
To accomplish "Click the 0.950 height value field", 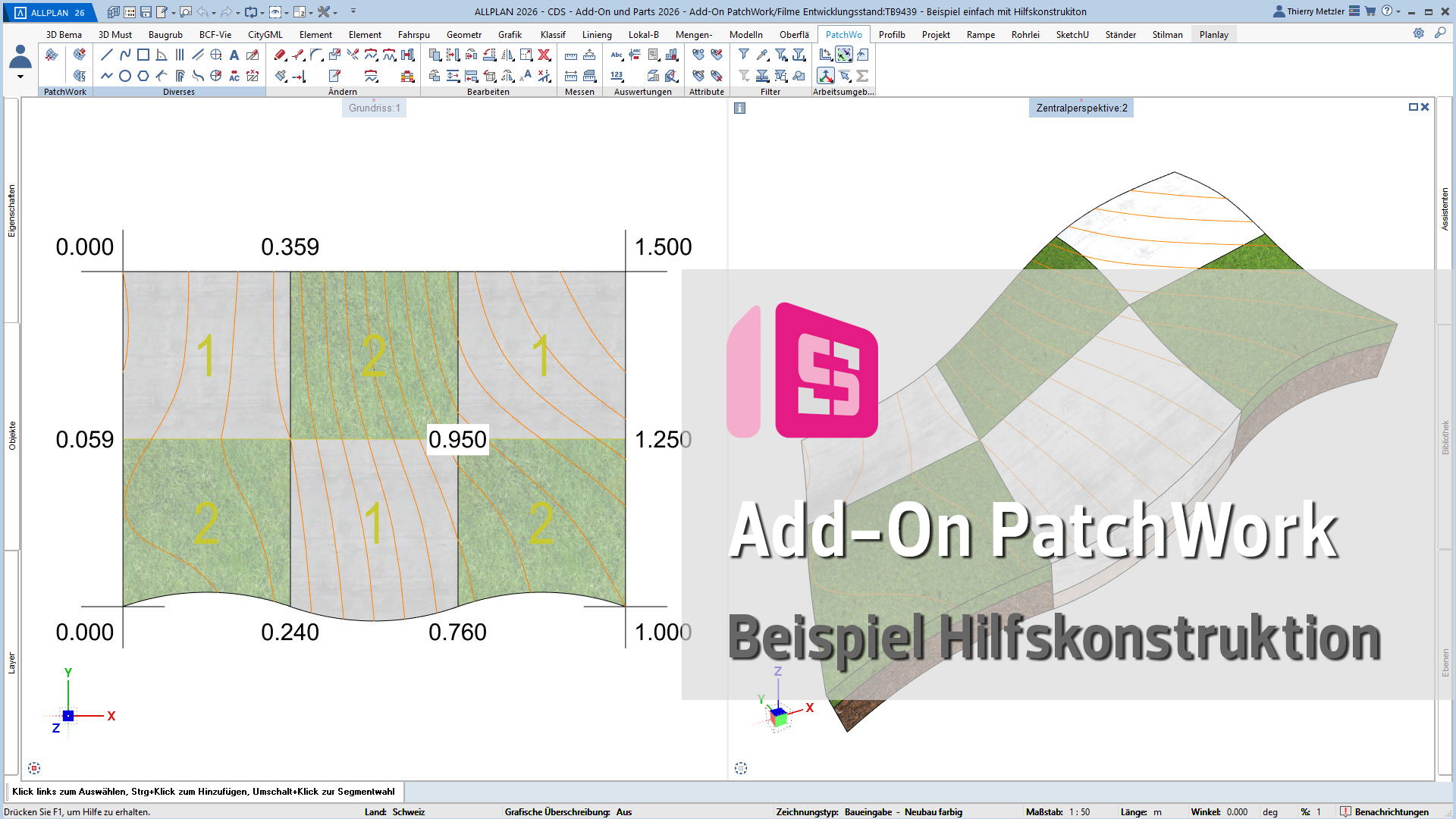I will click(x=457, y=440).
